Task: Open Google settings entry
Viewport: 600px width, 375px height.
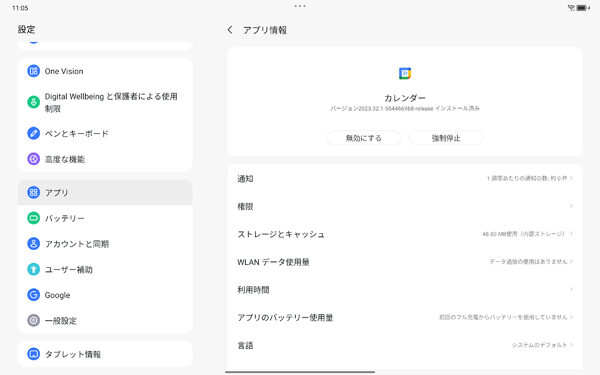Action: coord(105,295)
